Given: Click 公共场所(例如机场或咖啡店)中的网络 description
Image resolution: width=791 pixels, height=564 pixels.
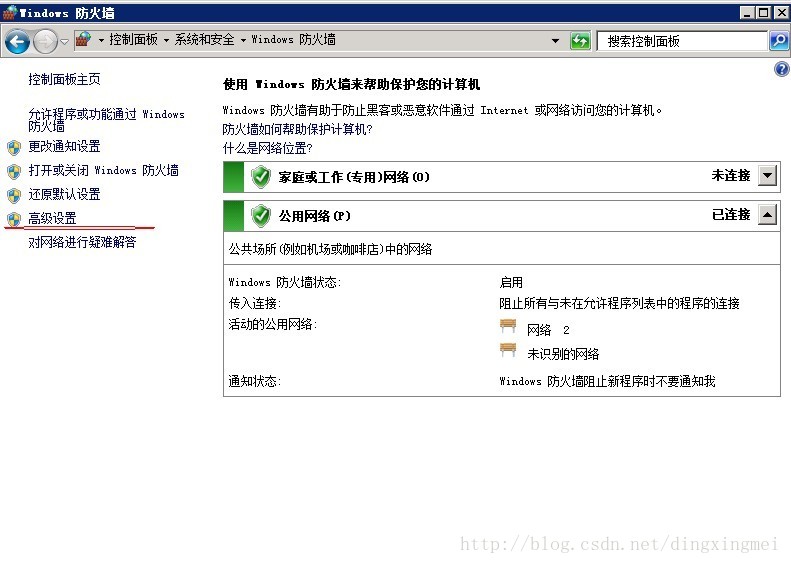Looking at the screenshot, I should 330,249.
